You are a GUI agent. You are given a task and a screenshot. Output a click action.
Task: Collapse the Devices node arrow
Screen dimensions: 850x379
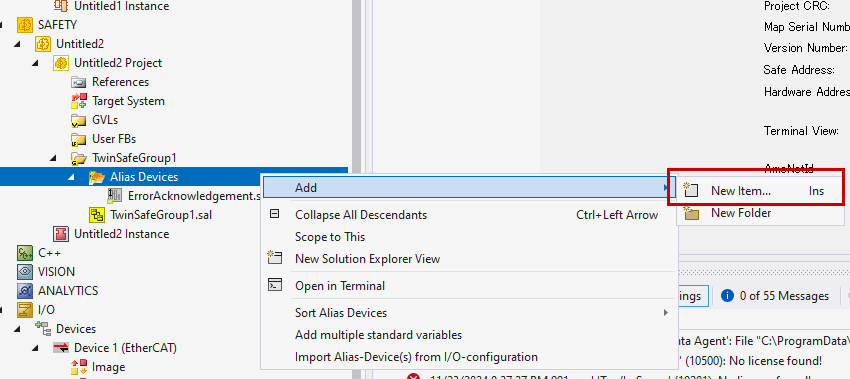click(x=18, y=329)
